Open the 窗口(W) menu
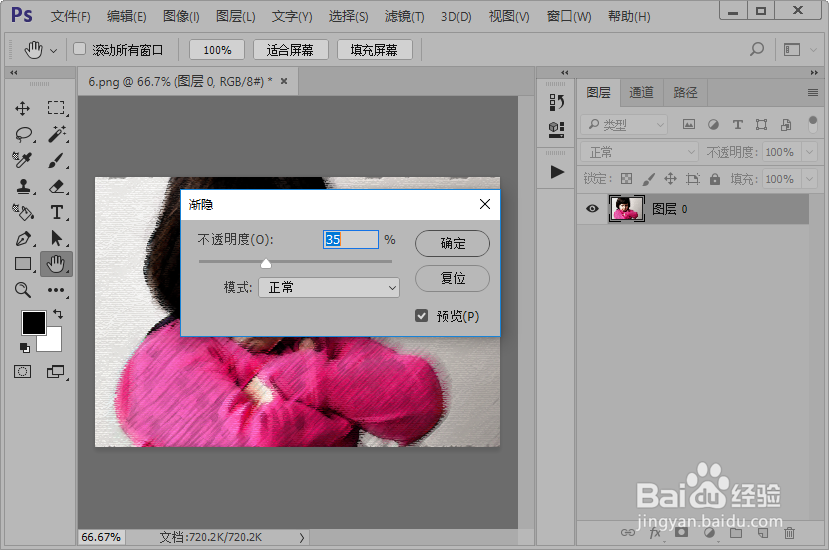The image size is (829, 550). pyautogui.click(x=569, y=16)
